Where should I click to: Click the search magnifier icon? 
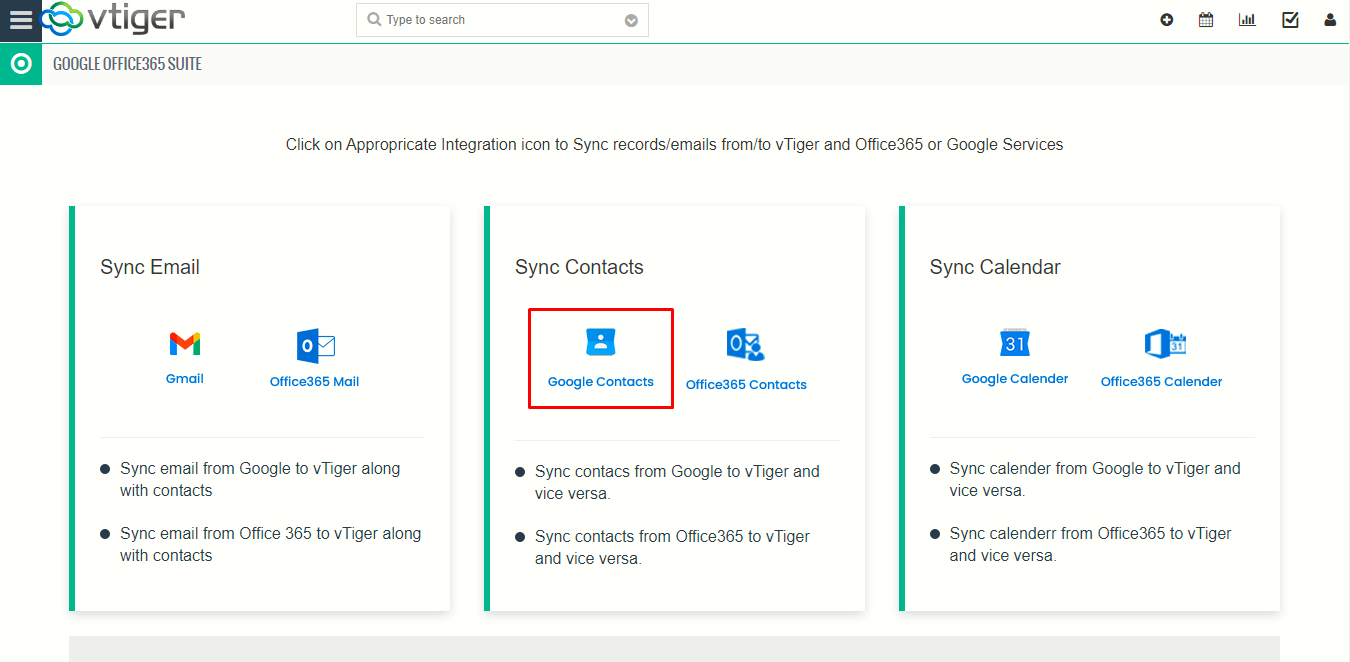tap(374, 20)
